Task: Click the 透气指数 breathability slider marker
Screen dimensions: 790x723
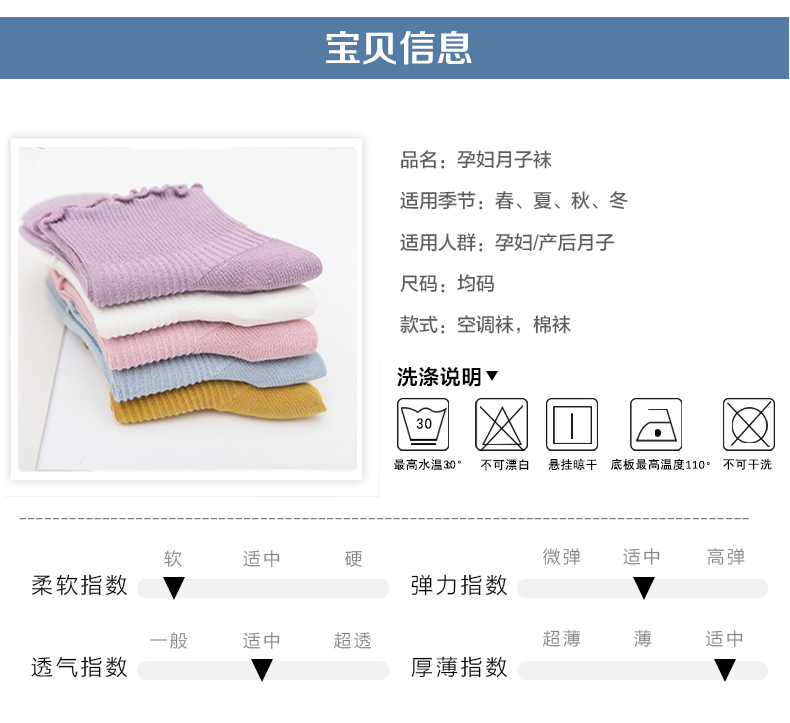Action: click(261, 671)
